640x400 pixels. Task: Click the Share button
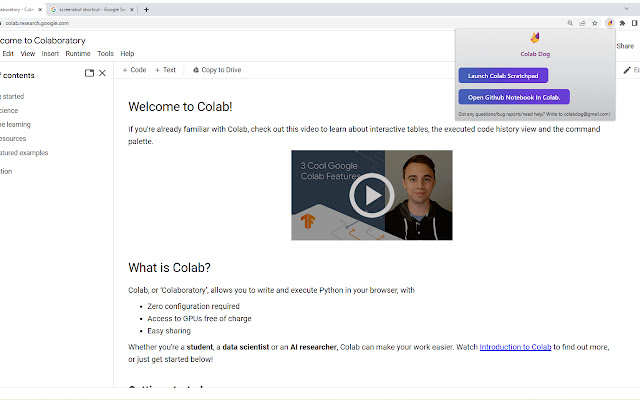625,46
